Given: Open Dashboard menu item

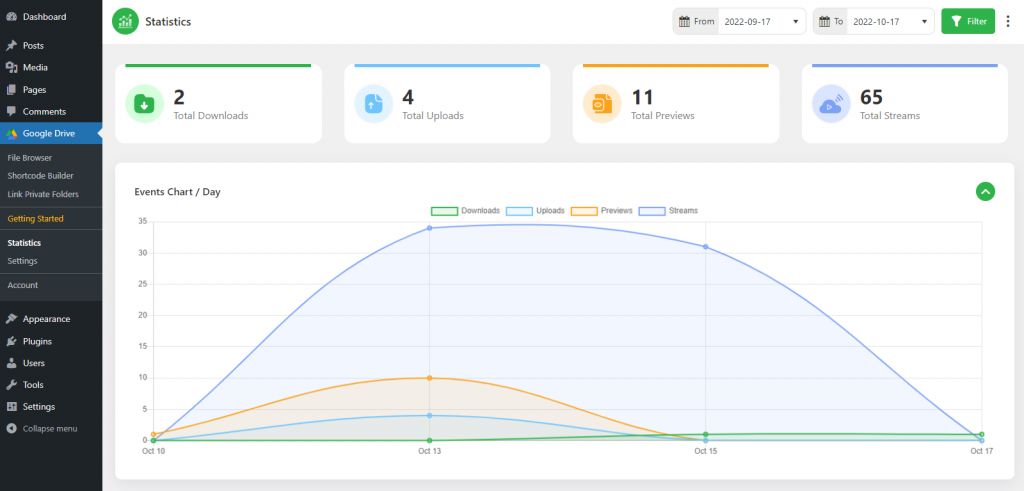Looking at the screenshot, I should (51, 17).
